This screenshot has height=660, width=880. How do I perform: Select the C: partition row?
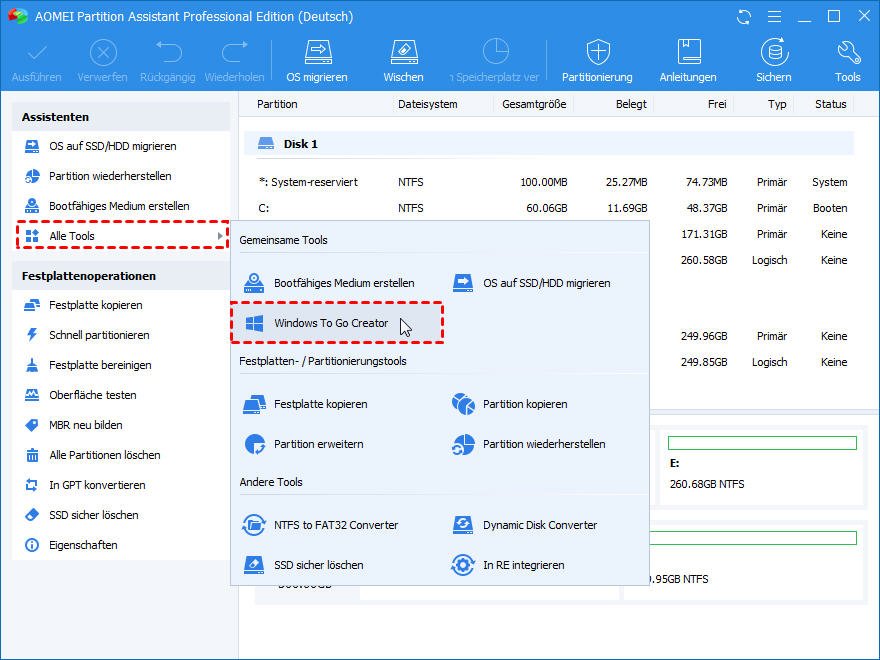553,208
